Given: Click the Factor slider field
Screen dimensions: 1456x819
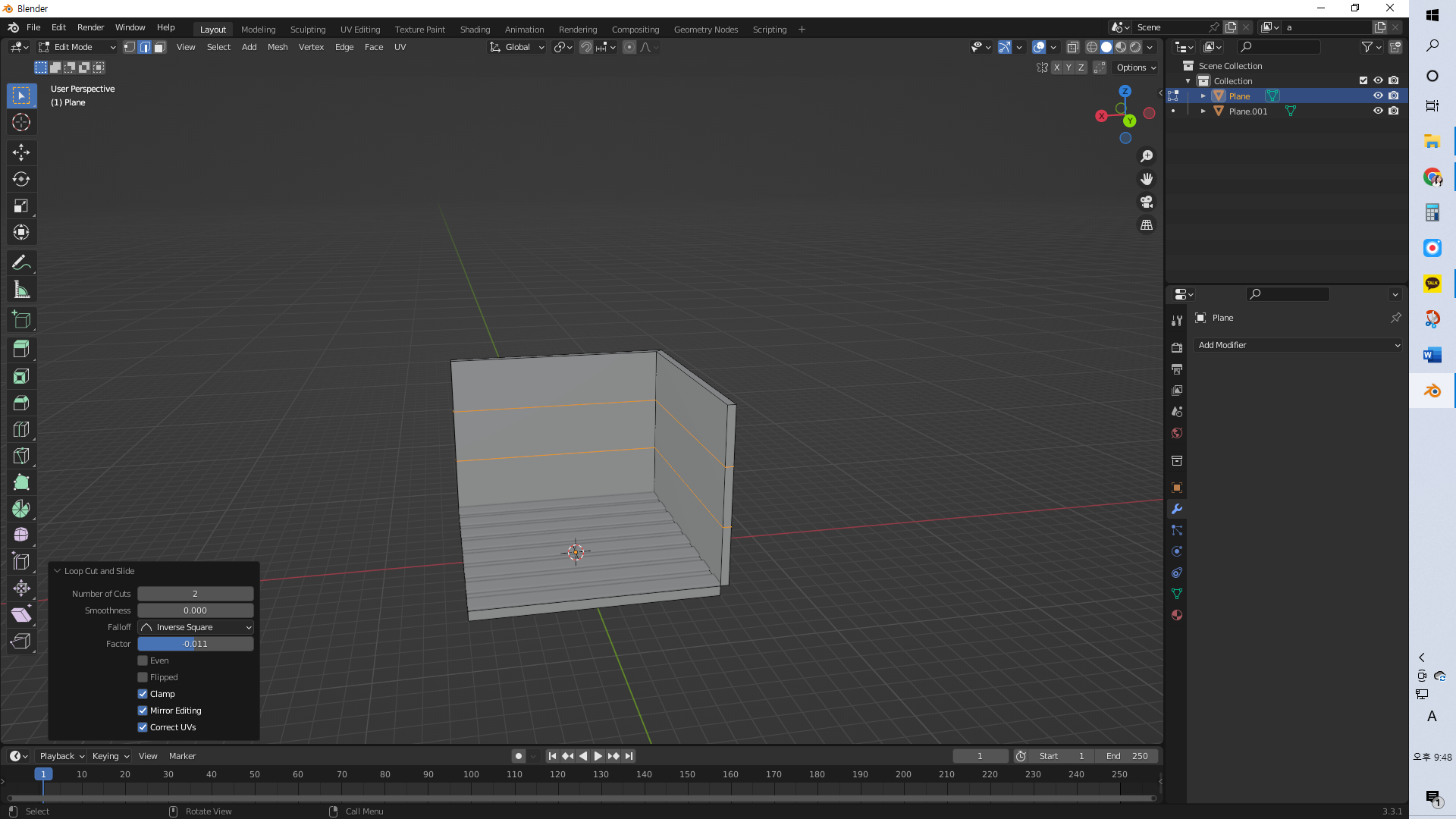Looking at the screenshot, I should (x=196, y=644).
